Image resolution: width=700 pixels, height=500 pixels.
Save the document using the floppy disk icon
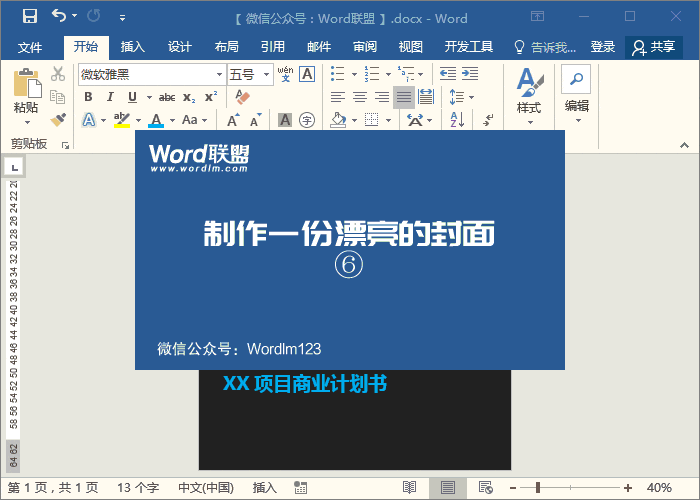point(29,17)
